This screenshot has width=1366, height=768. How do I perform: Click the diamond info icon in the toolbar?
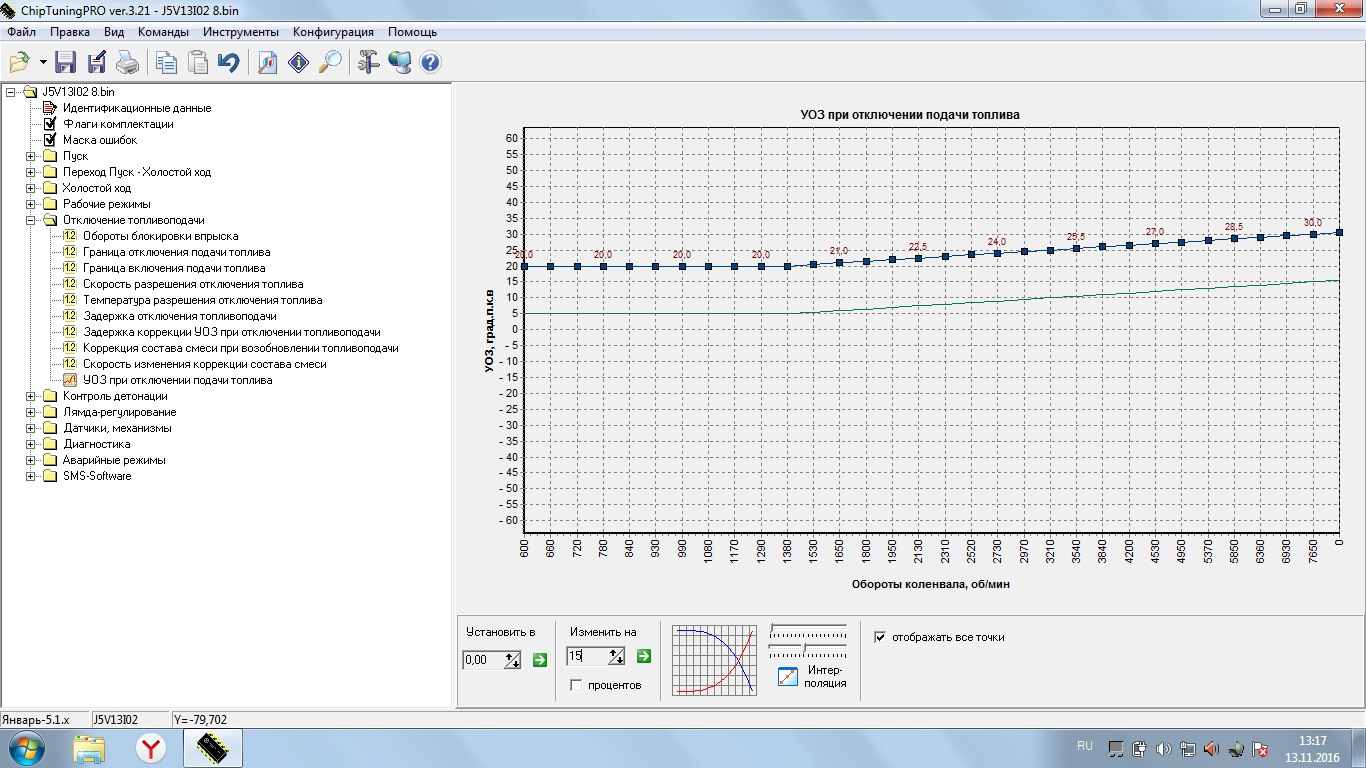click(x=298, y=63)
